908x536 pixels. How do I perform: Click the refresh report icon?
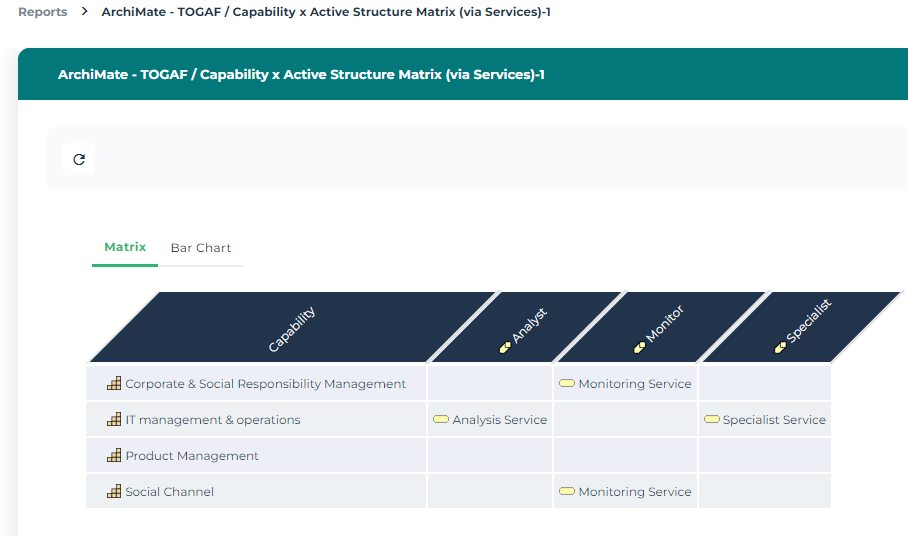[x=79, y=159]
